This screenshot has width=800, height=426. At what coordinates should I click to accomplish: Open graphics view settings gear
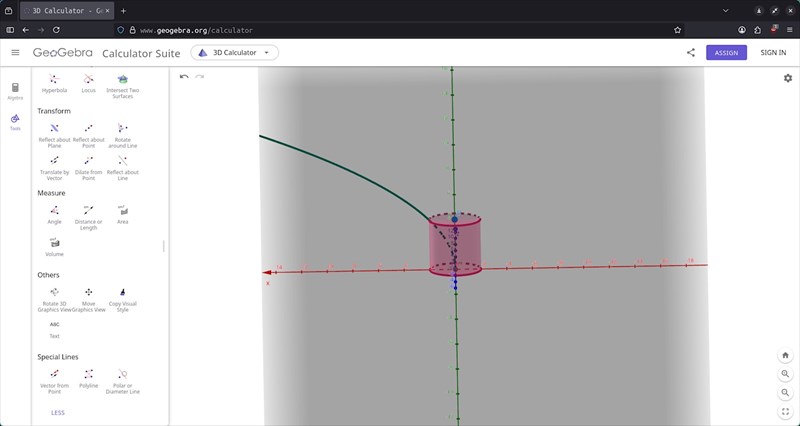coord(786,78)
